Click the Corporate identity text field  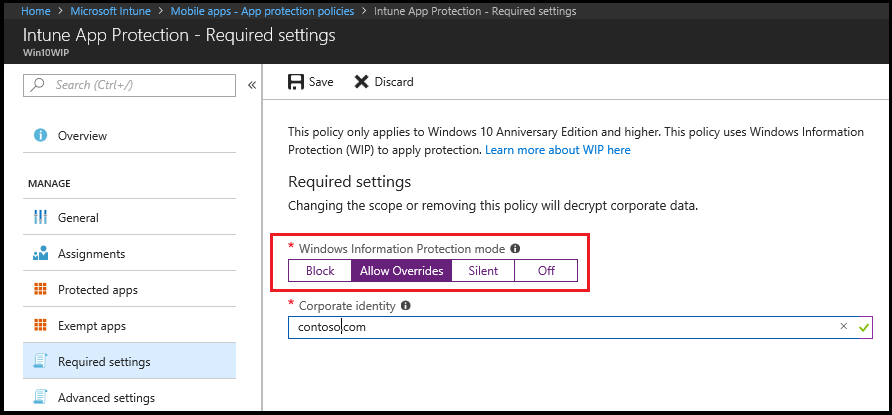560,327
